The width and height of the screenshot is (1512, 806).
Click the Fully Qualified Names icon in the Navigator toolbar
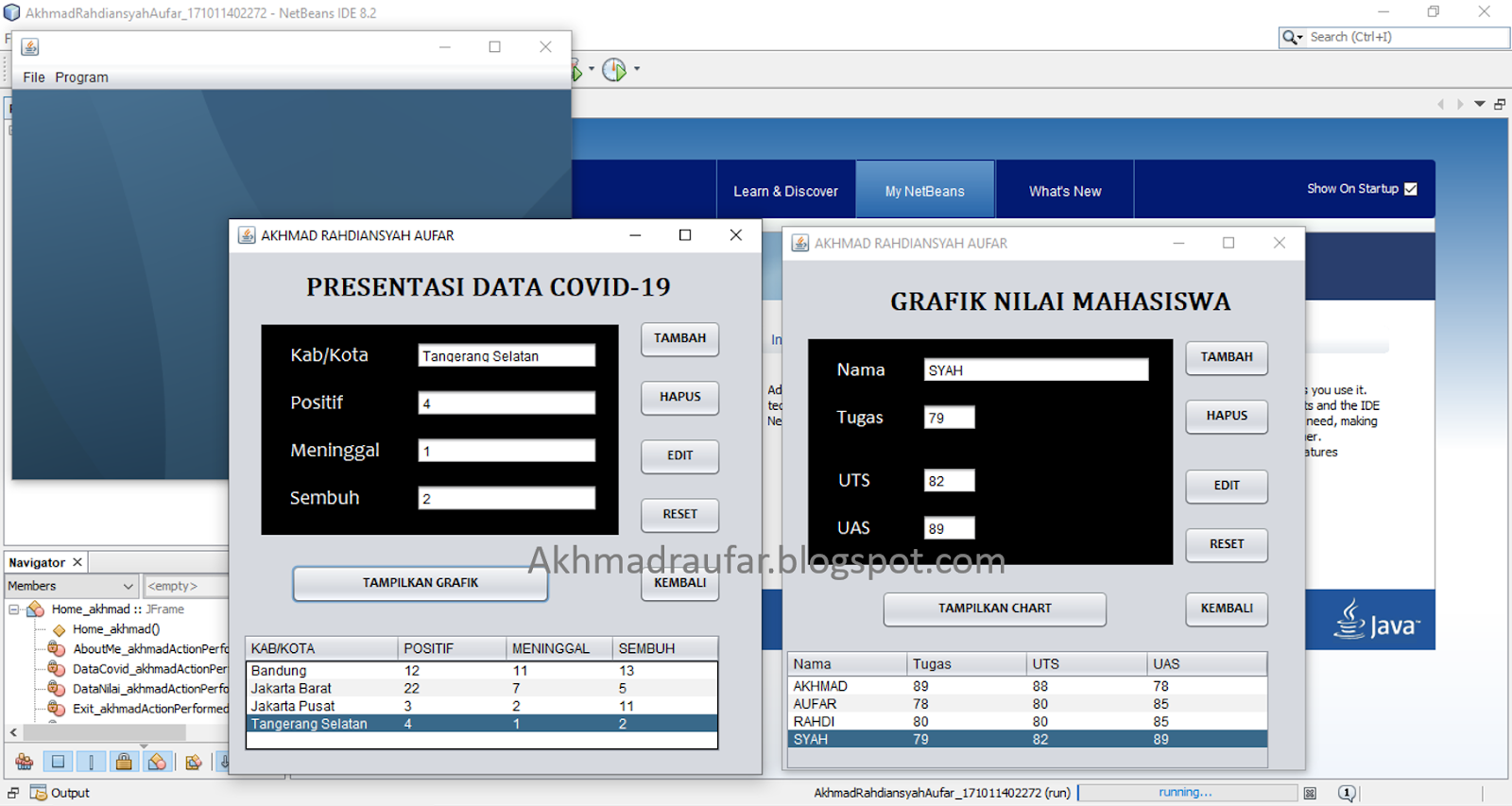193,762
